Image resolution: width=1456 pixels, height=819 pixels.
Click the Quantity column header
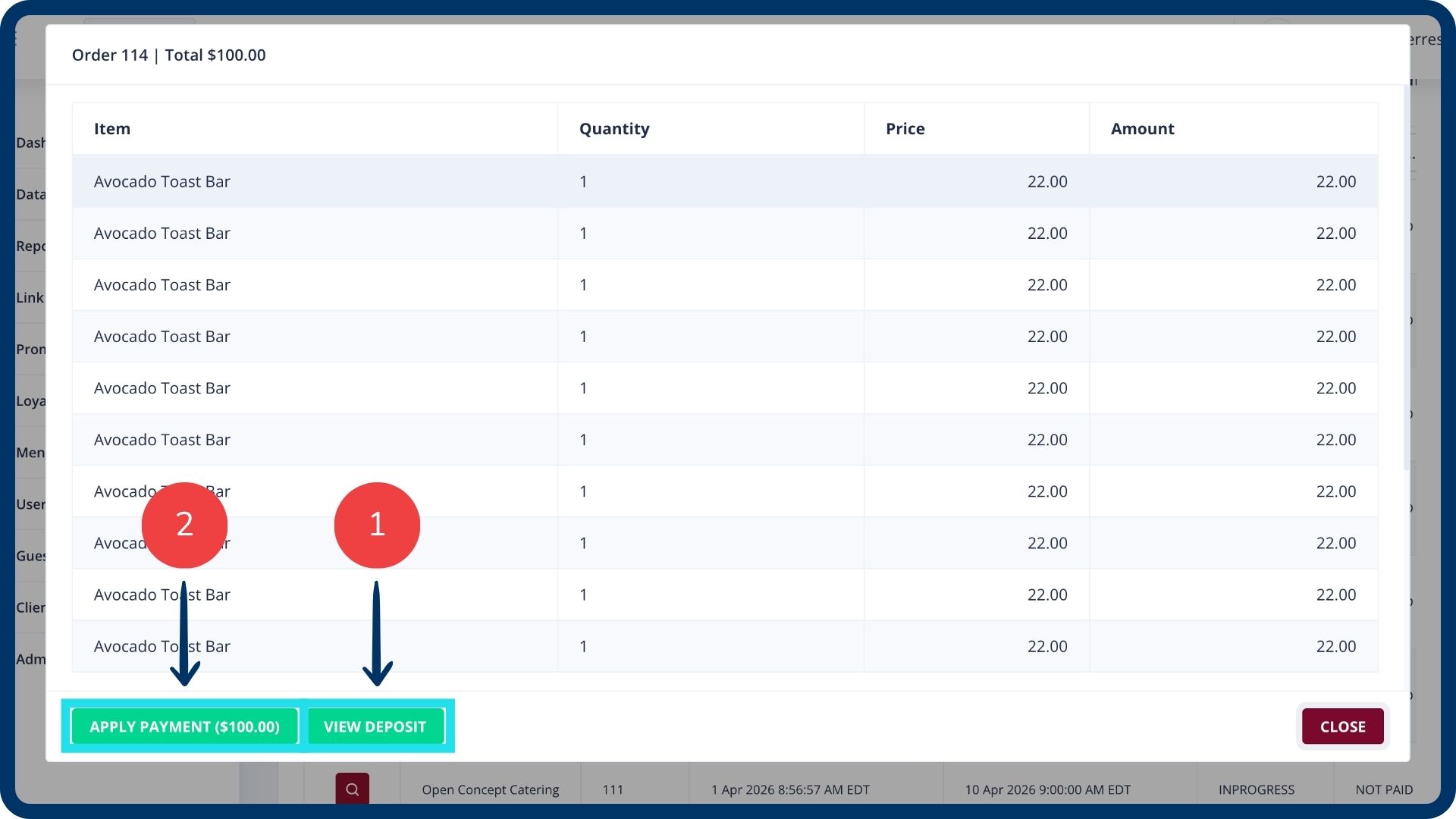click(614, 129)
